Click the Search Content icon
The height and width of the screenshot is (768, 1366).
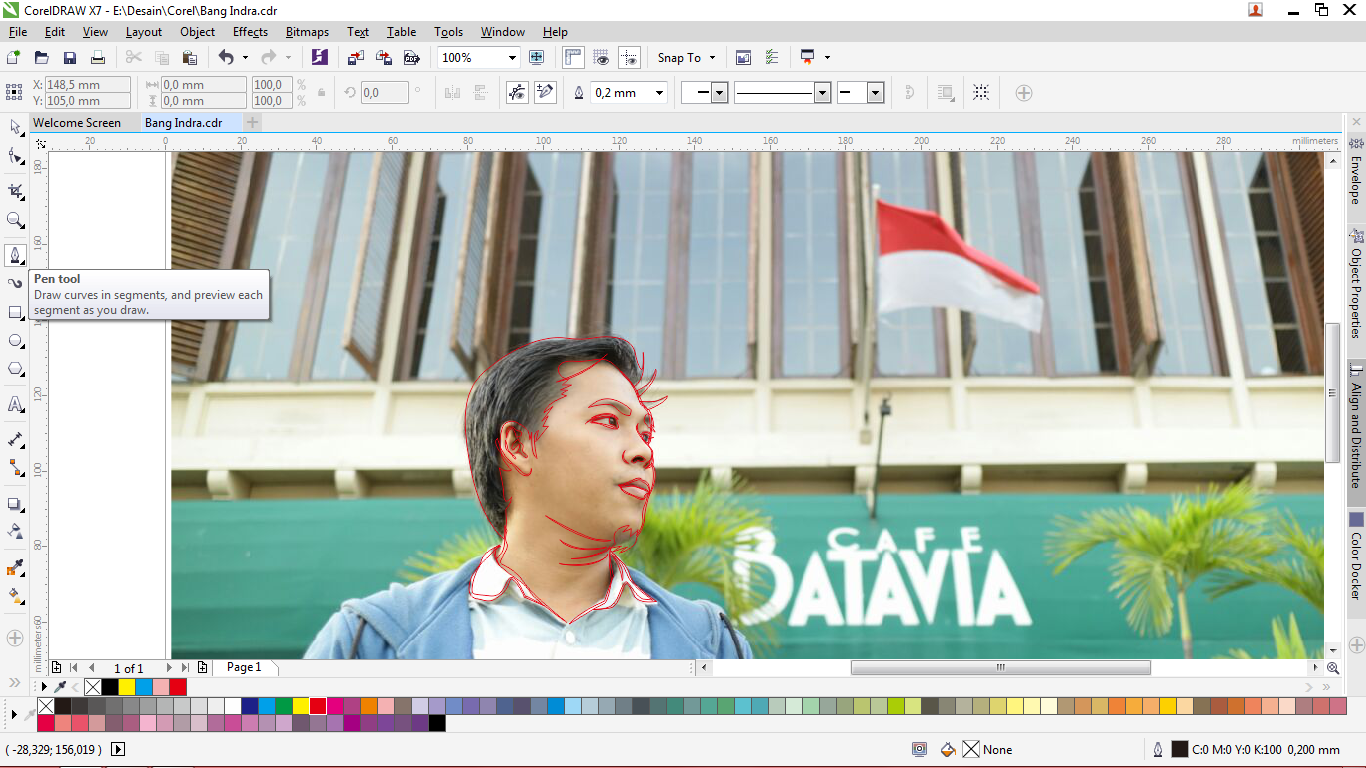pos(319,58)
